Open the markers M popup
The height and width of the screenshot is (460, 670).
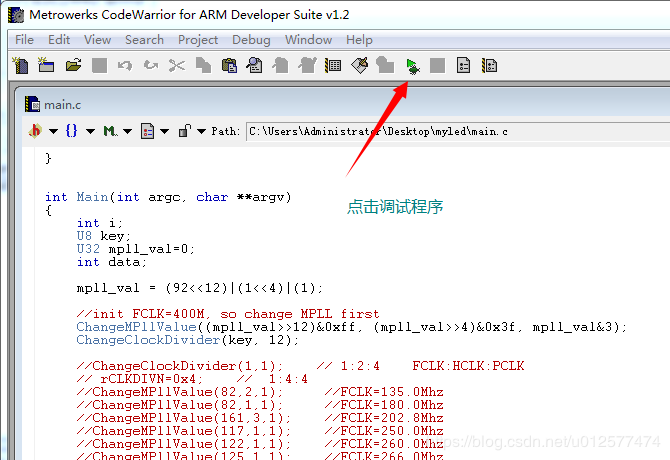point(117,131)
